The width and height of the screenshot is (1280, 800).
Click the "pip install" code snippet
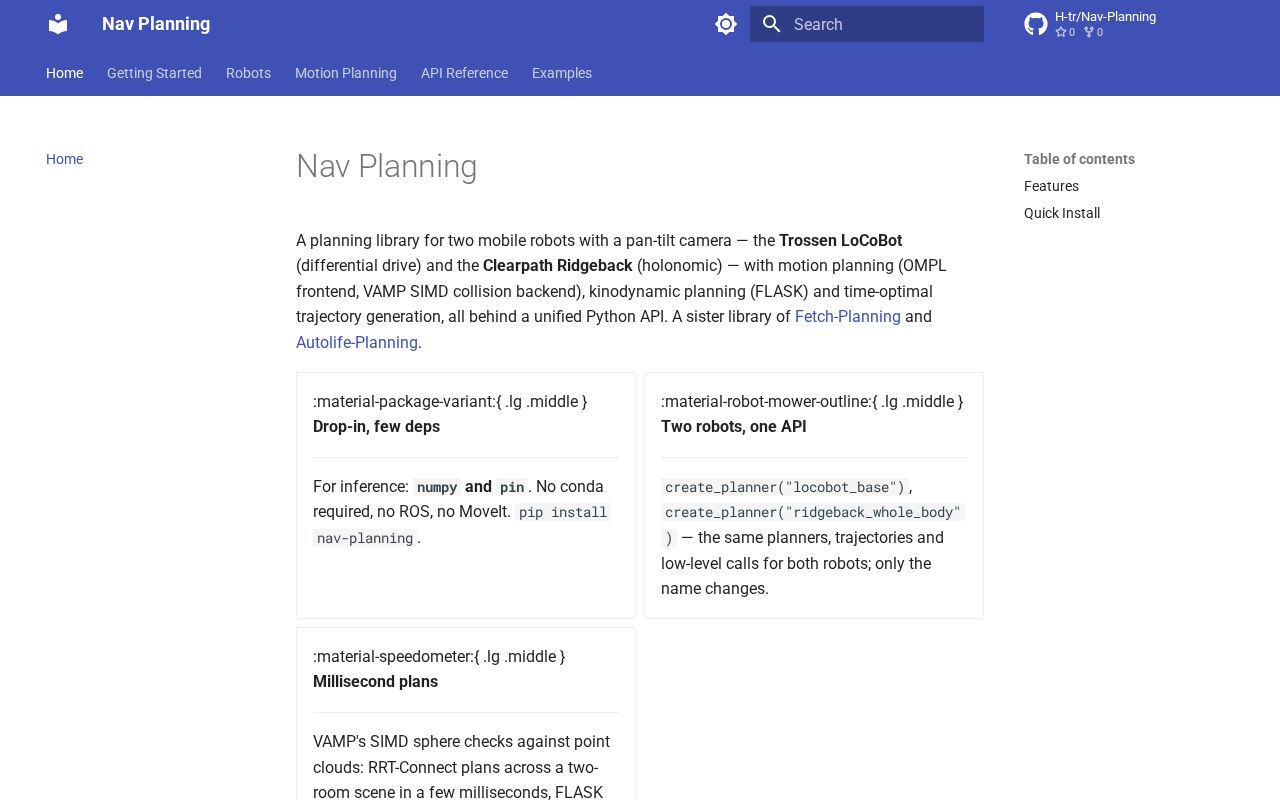point(563,512)
